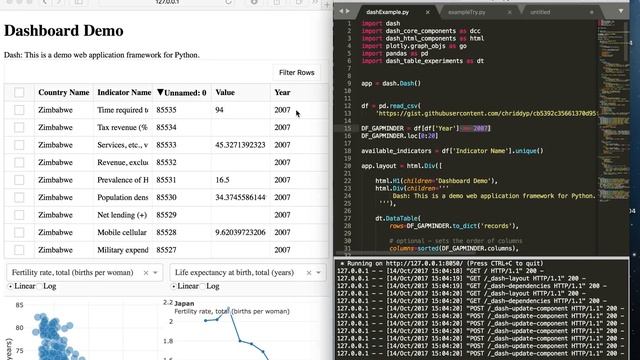
Task: Click the Indicator cell 'Net lending (+)'
Action: coord(122,215)
